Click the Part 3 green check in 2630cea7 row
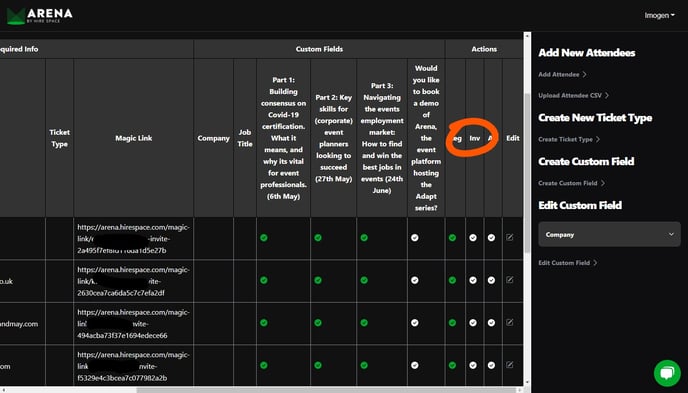 [364, 280]
